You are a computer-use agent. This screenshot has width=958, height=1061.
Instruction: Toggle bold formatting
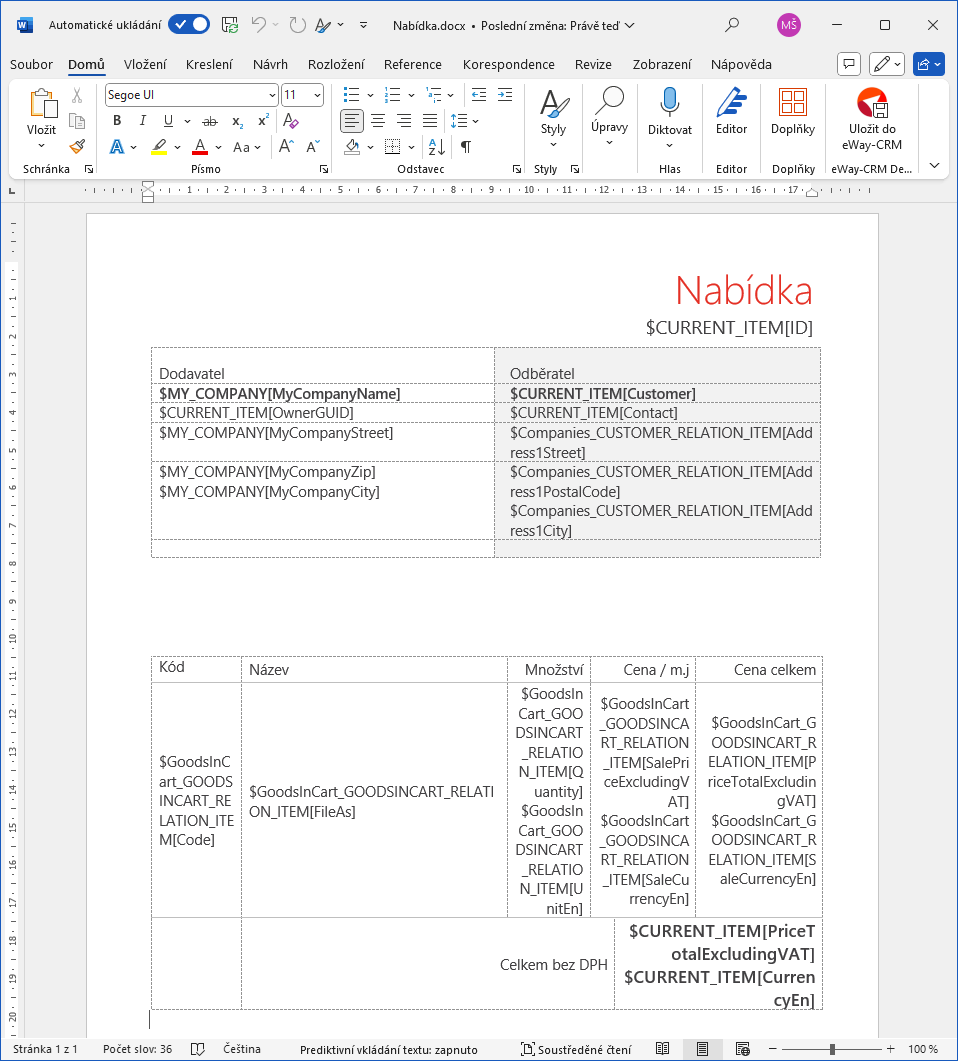pos(117,121)
